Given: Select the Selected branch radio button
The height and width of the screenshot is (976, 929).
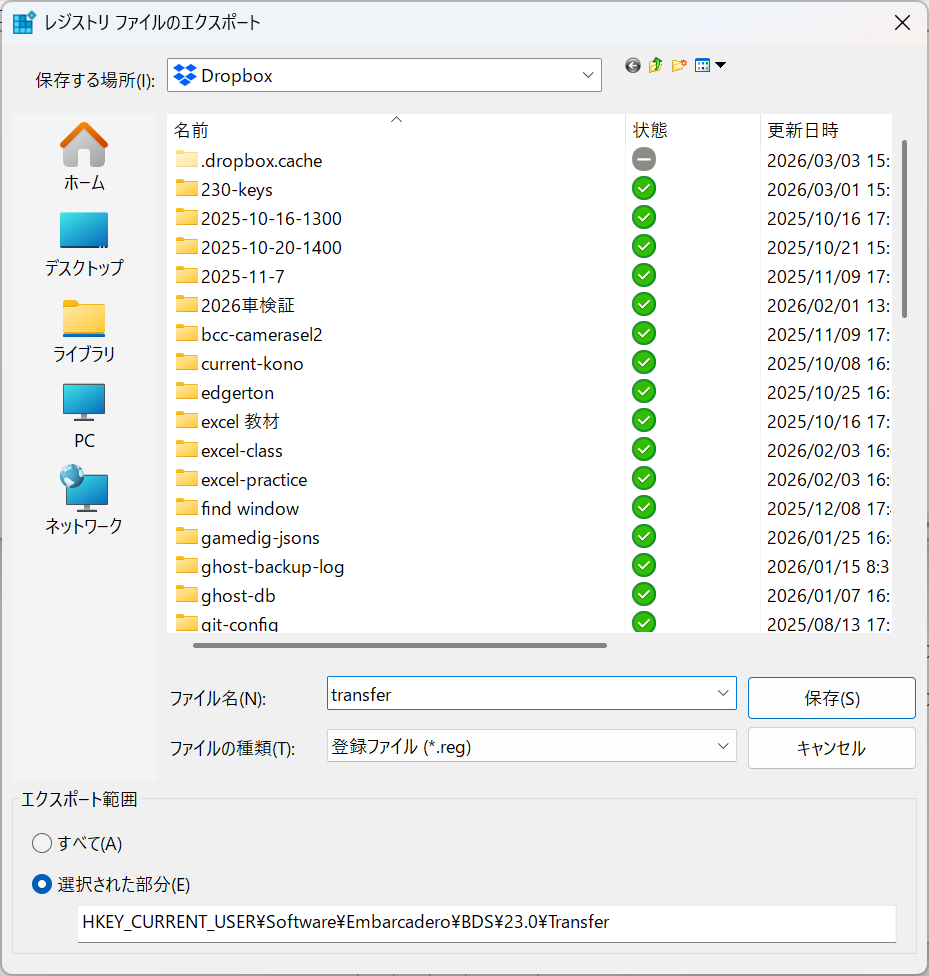Looking at the screenshot, I should coord(42,884).
